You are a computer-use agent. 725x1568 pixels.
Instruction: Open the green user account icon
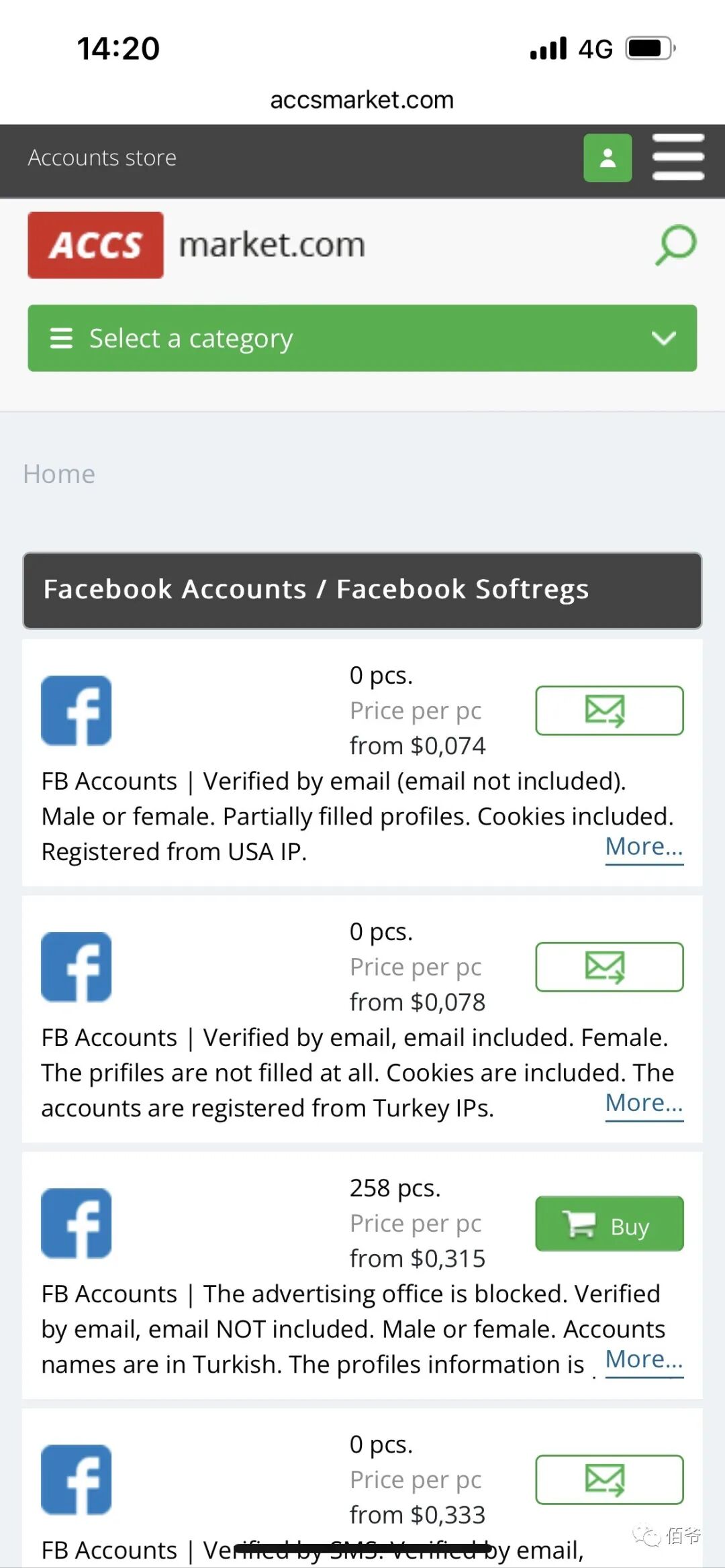(x=608, y=158)
